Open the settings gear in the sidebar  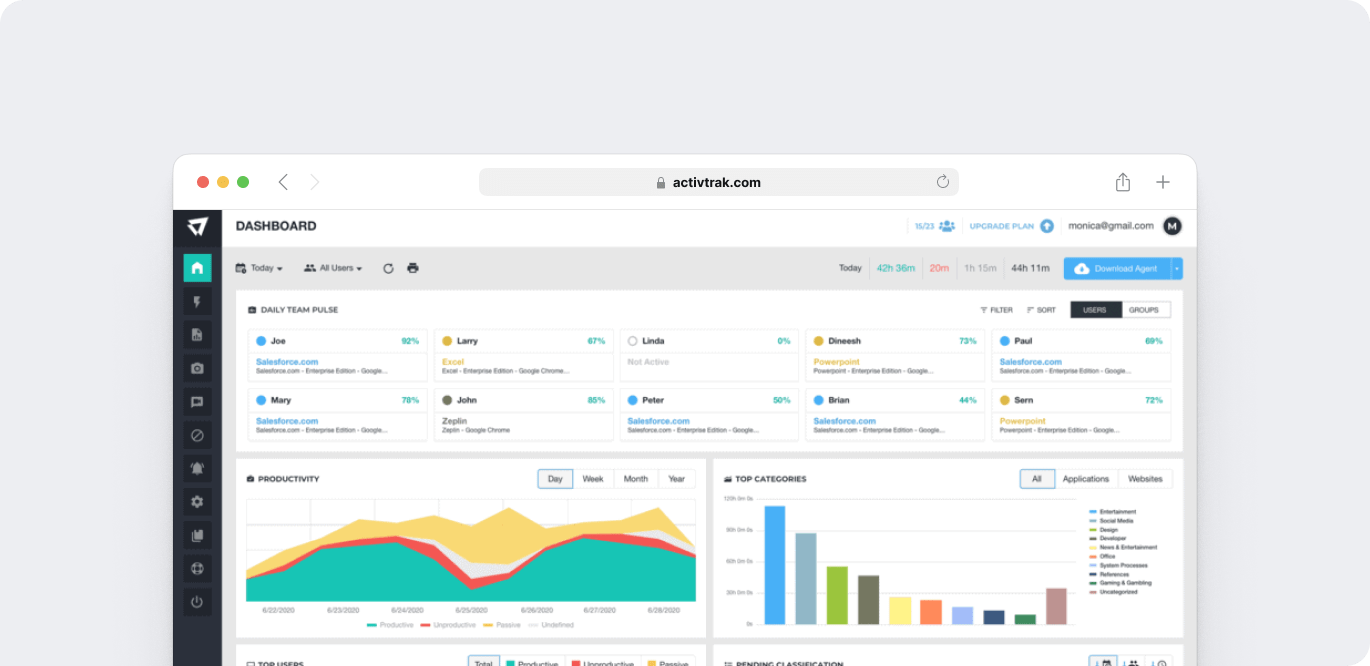pyautogui.click(x=197, y=502)
